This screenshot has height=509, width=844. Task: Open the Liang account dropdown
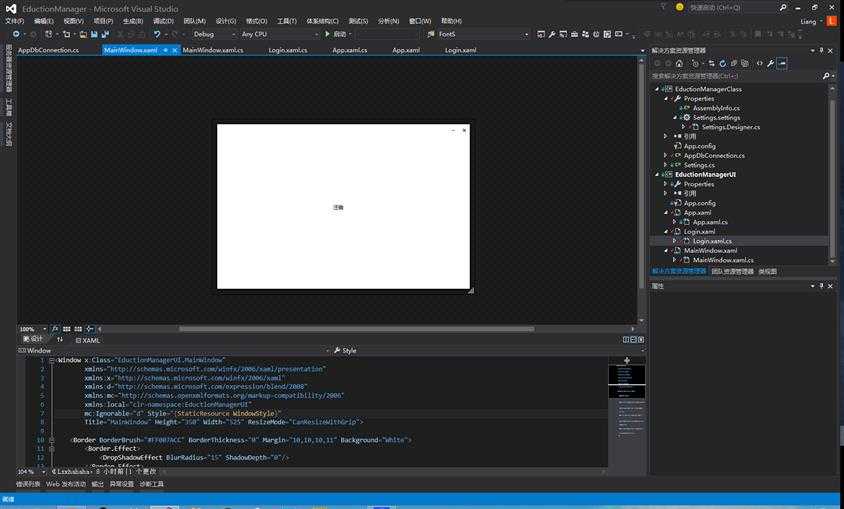coord(811,22)
